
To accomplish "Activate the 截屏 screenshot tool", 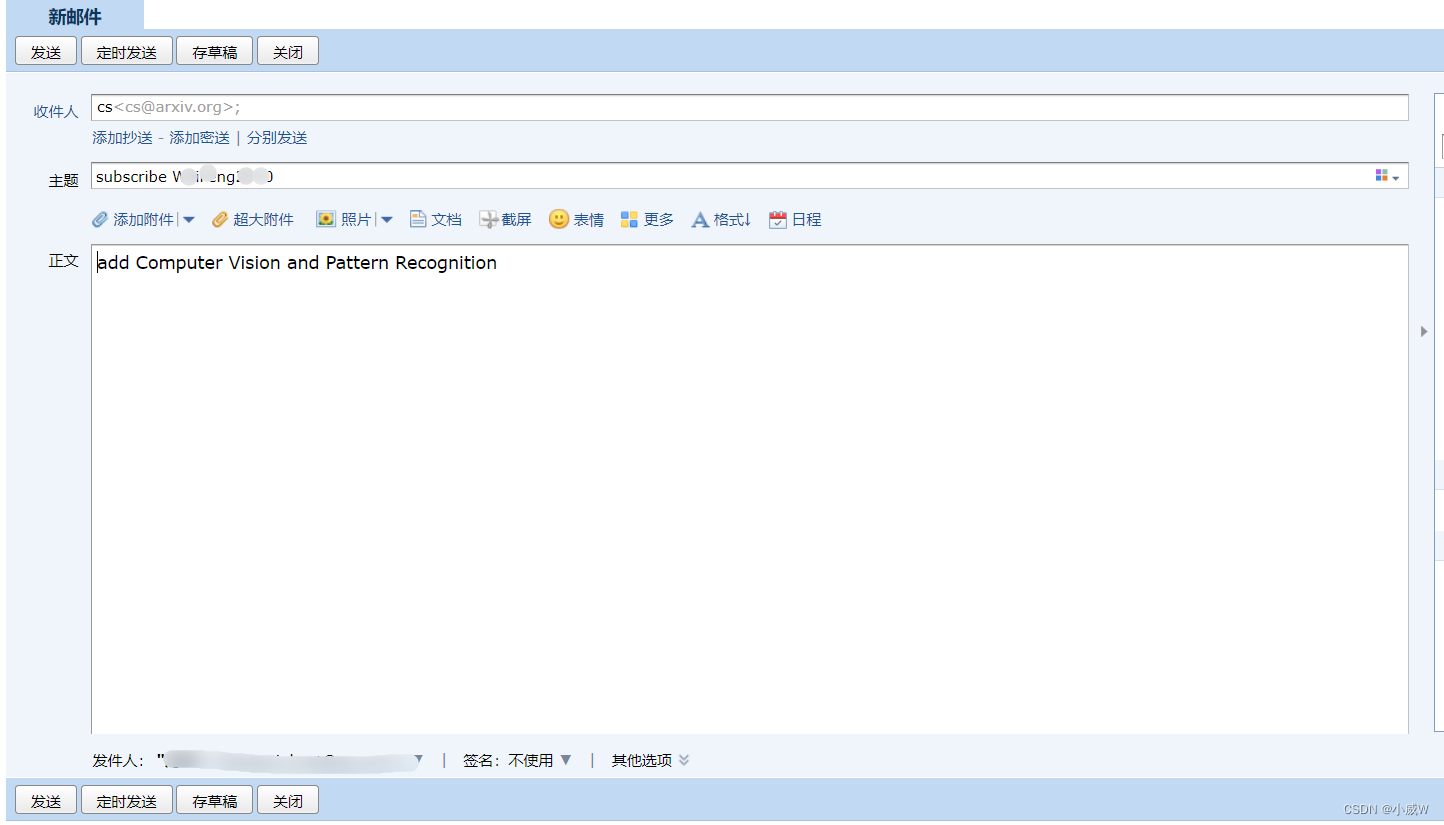I will pos(506,220).
